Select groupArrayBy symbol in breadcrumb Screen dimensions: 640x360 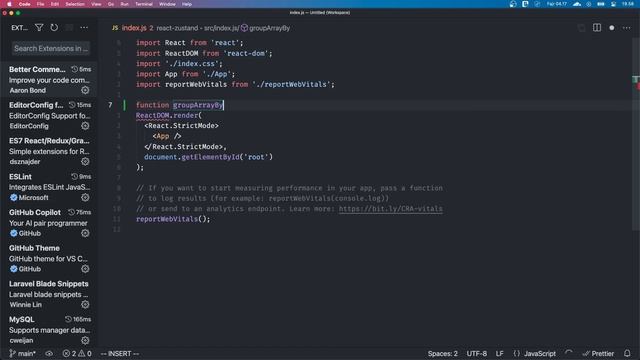(x=265, y=28)
